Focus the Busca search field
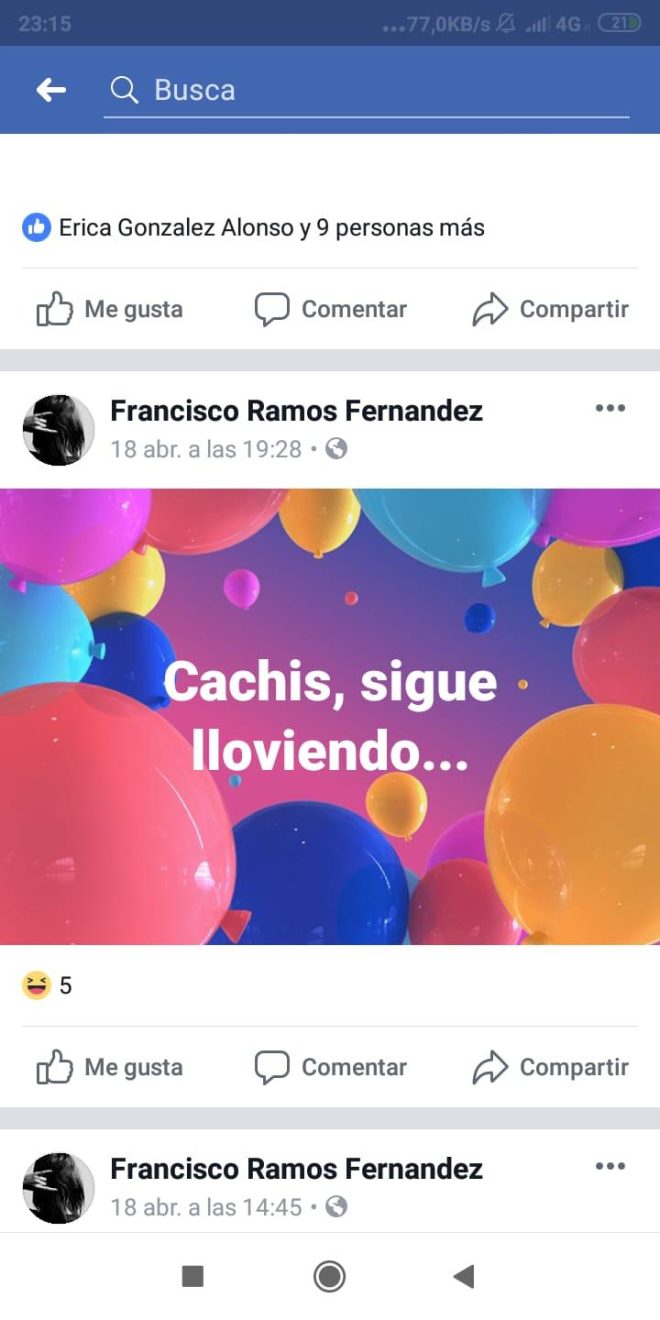The image size is (660, 1320). tap(366, 90)
